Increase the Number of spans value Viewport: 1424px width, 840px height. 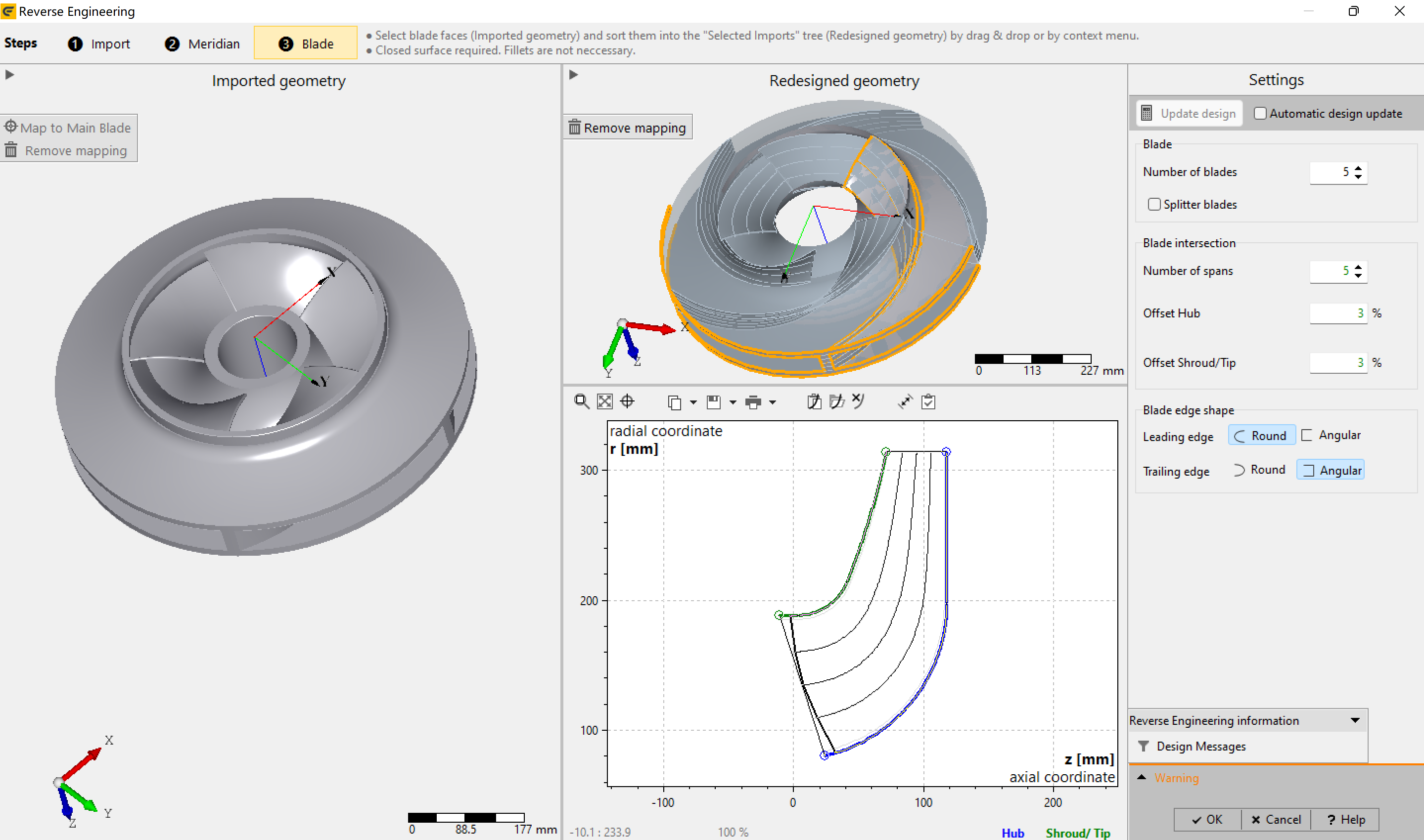tap(1358, 266)
